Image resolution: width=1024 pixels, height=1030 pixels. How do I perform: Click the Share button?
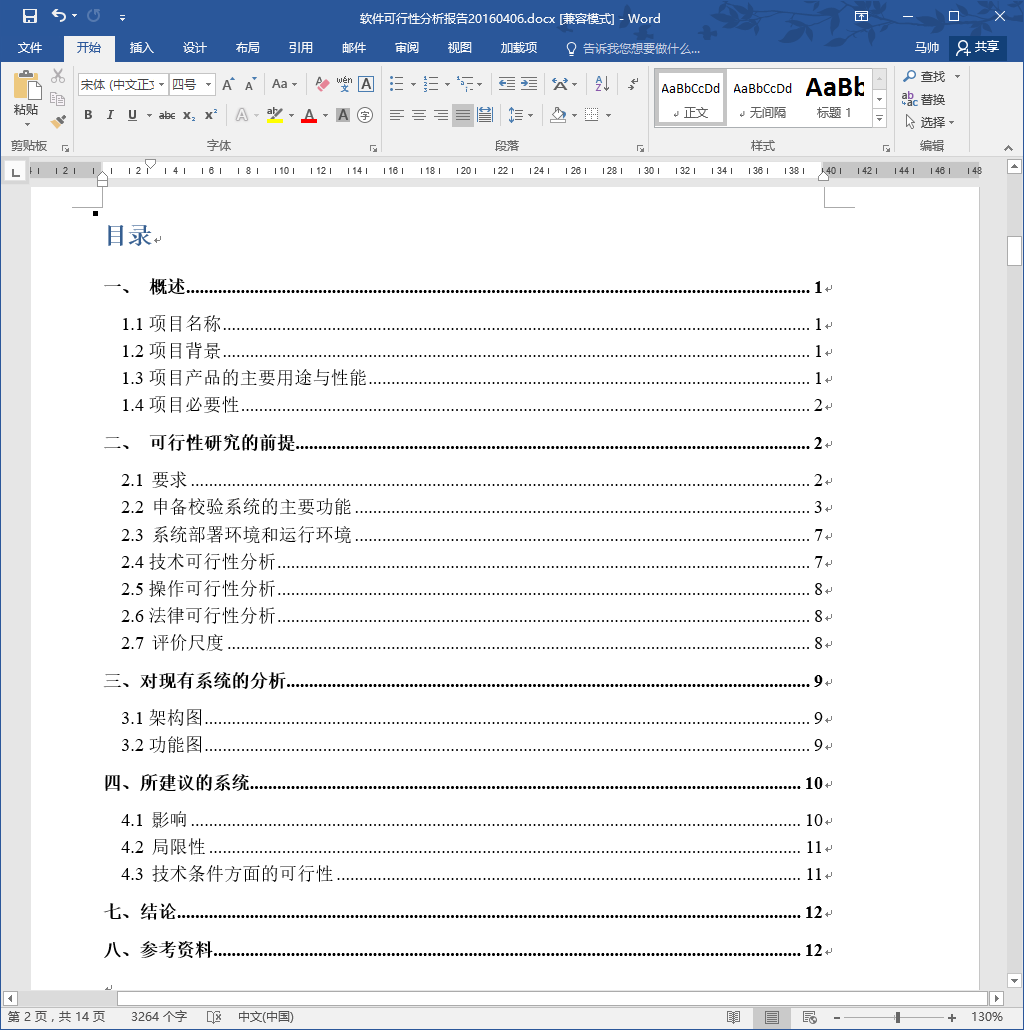(x=978, y=47)
